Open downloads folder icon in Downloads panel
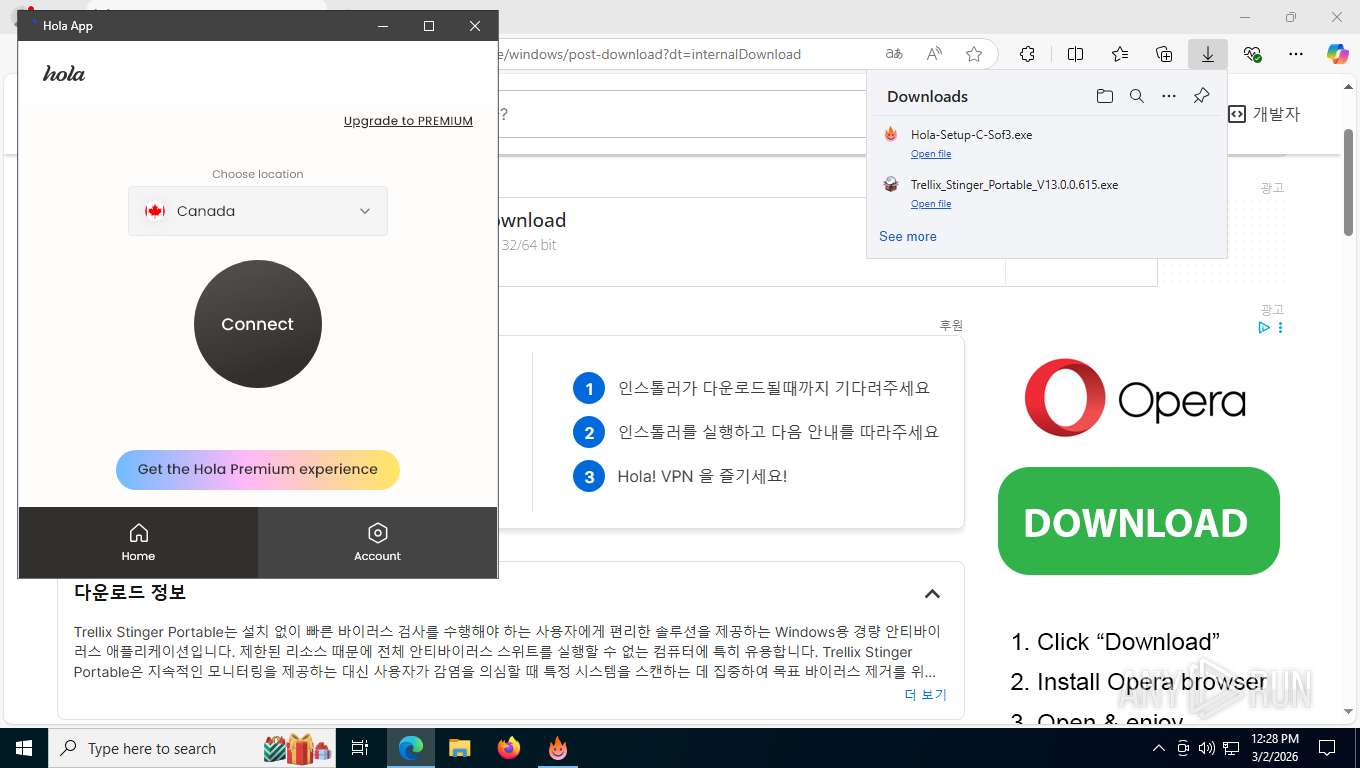This screenshot has width=1360, height=768. (1104, 96)
